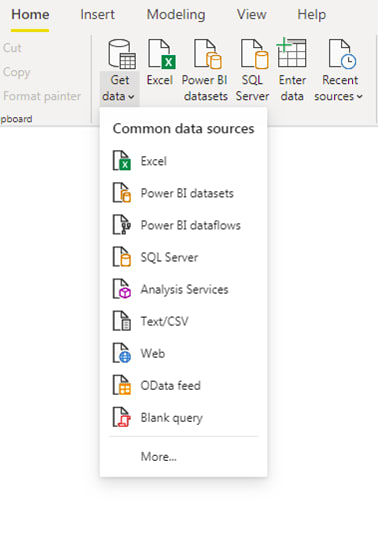Image resolution: width=378 pixels, height=538 pixels.
Task: Open the Help tab
Action: (311, 15)
